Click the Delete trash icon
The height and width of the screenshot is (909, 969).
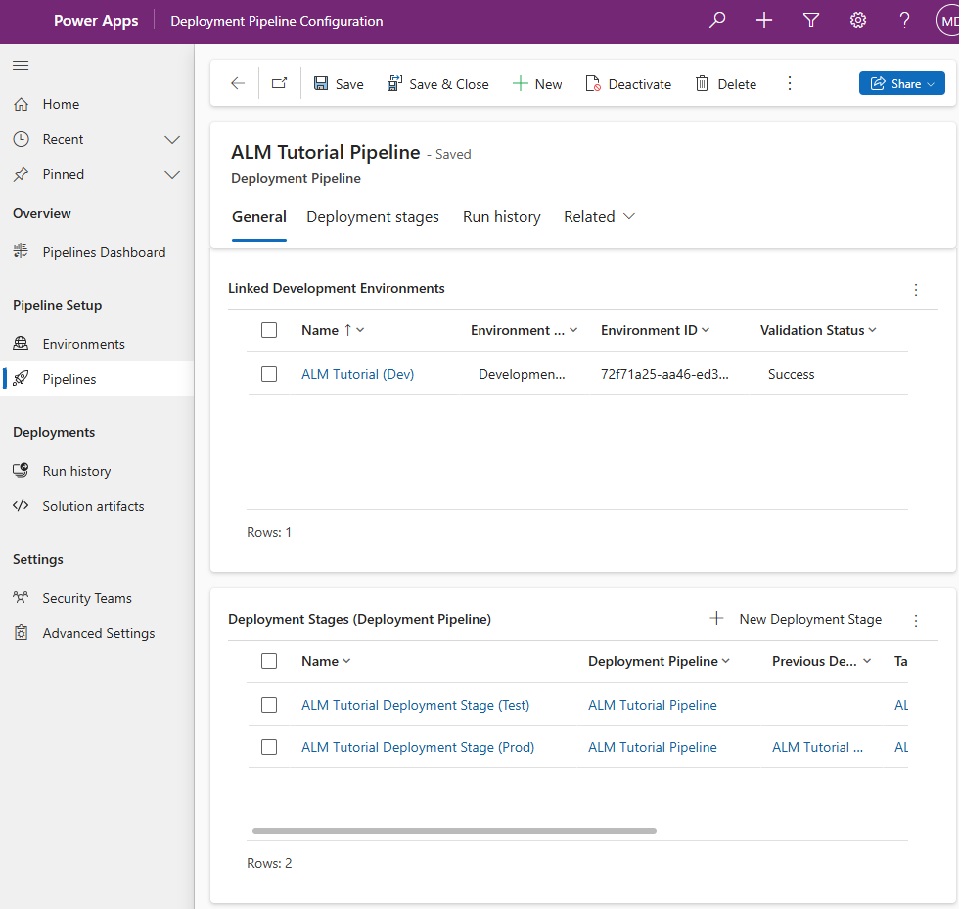pos(702,83)
